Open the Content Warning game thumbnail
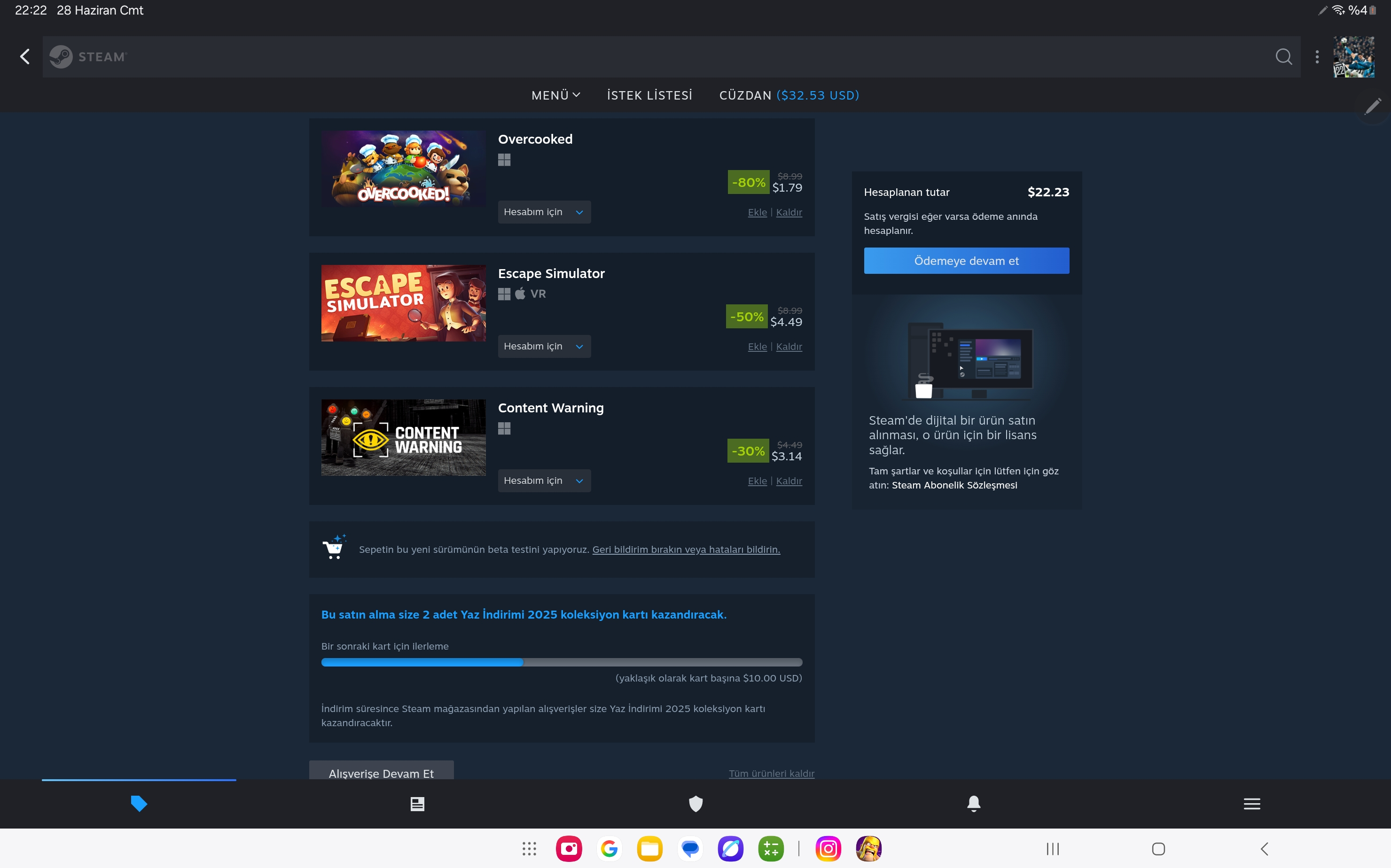The height and width of the screenshot is (868, 1391). pyautogui.click(x=403, y=437)
